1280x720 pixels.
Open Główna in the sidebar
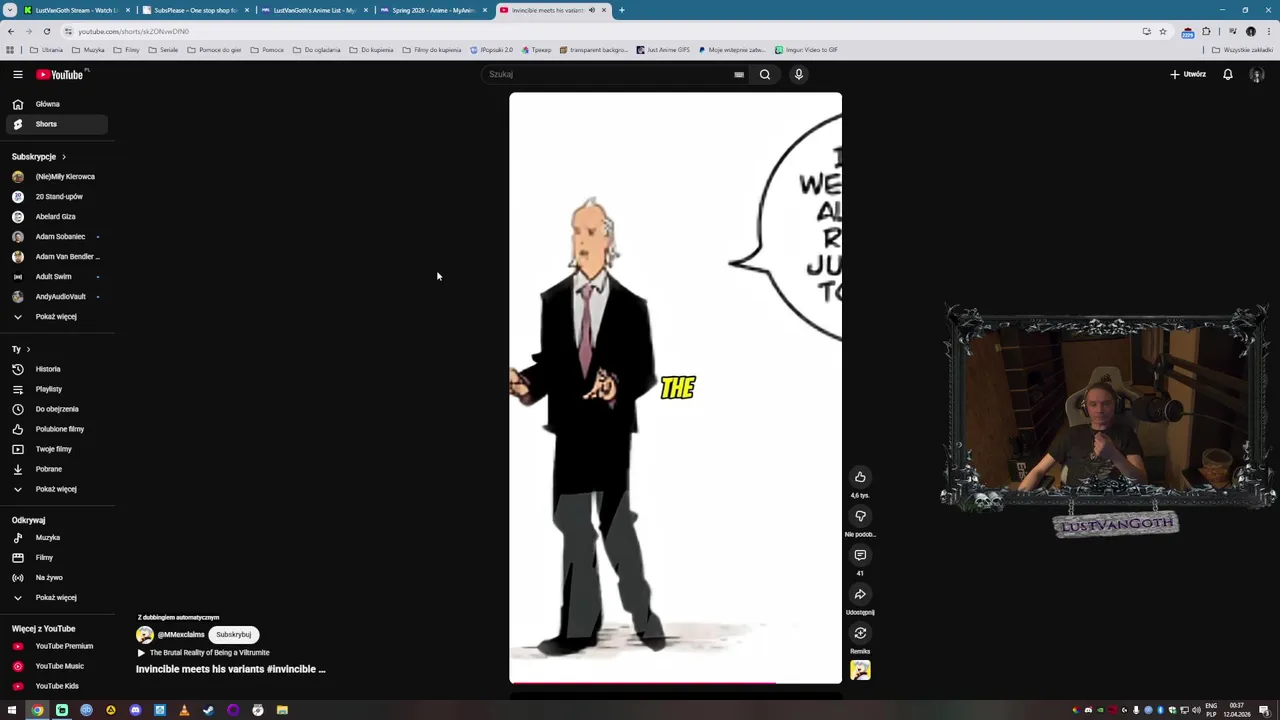point(57,104)
